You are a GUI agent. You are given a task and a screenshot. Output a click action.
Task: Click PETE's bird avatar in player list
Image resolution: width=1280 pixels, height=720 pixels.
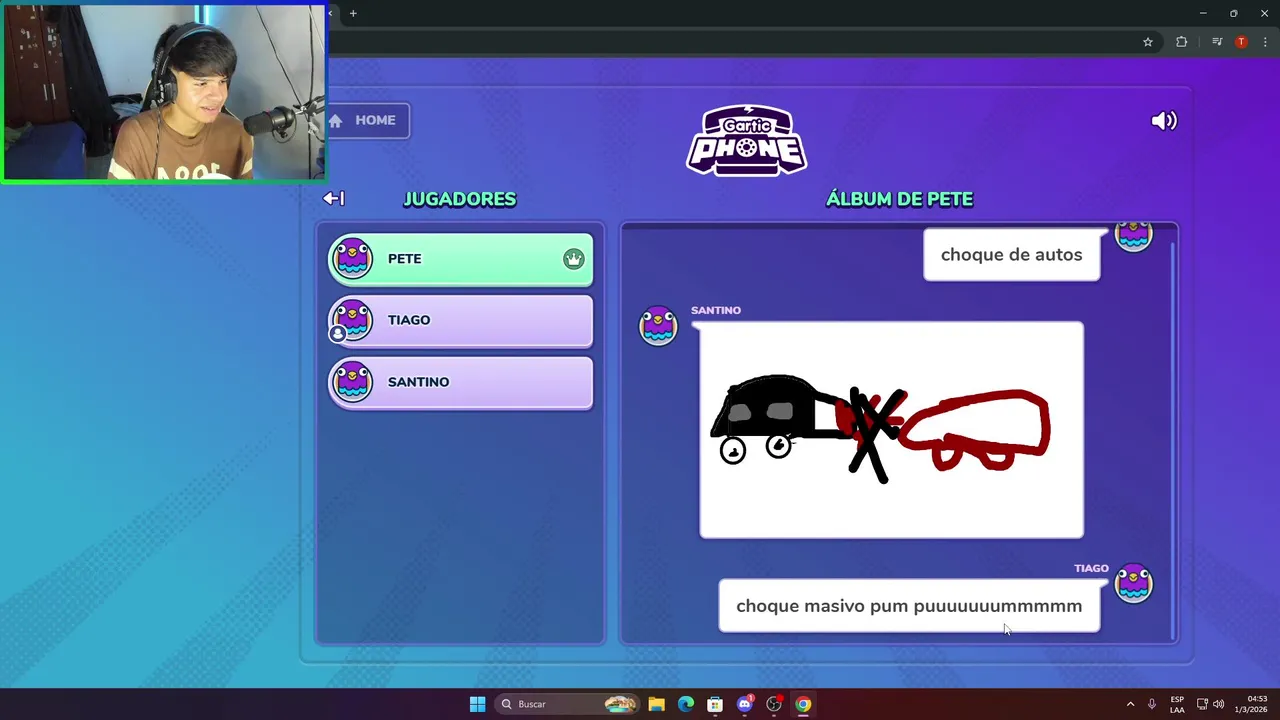(353, 258)
